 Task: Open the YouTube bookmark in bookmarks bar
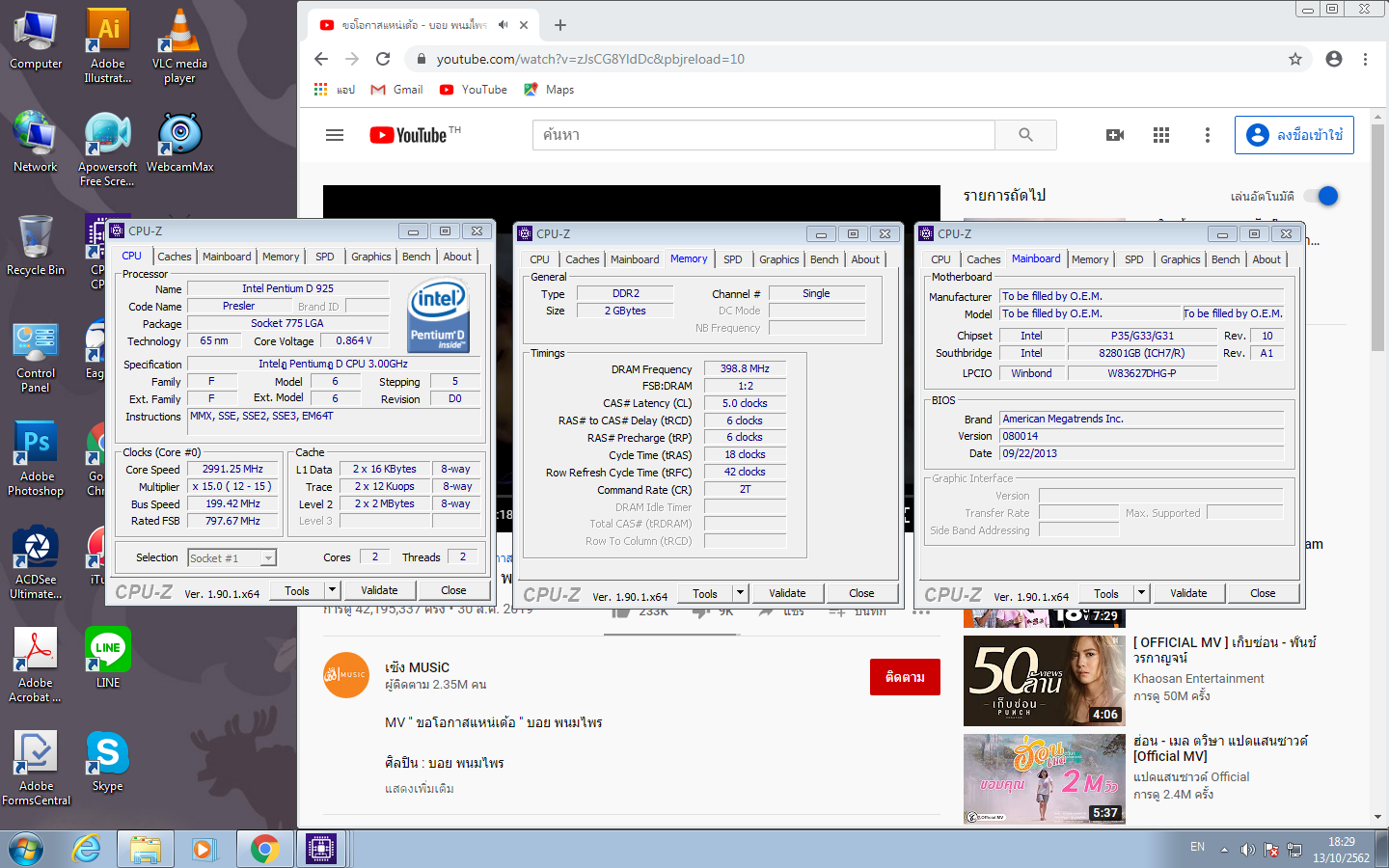(473, 90)
